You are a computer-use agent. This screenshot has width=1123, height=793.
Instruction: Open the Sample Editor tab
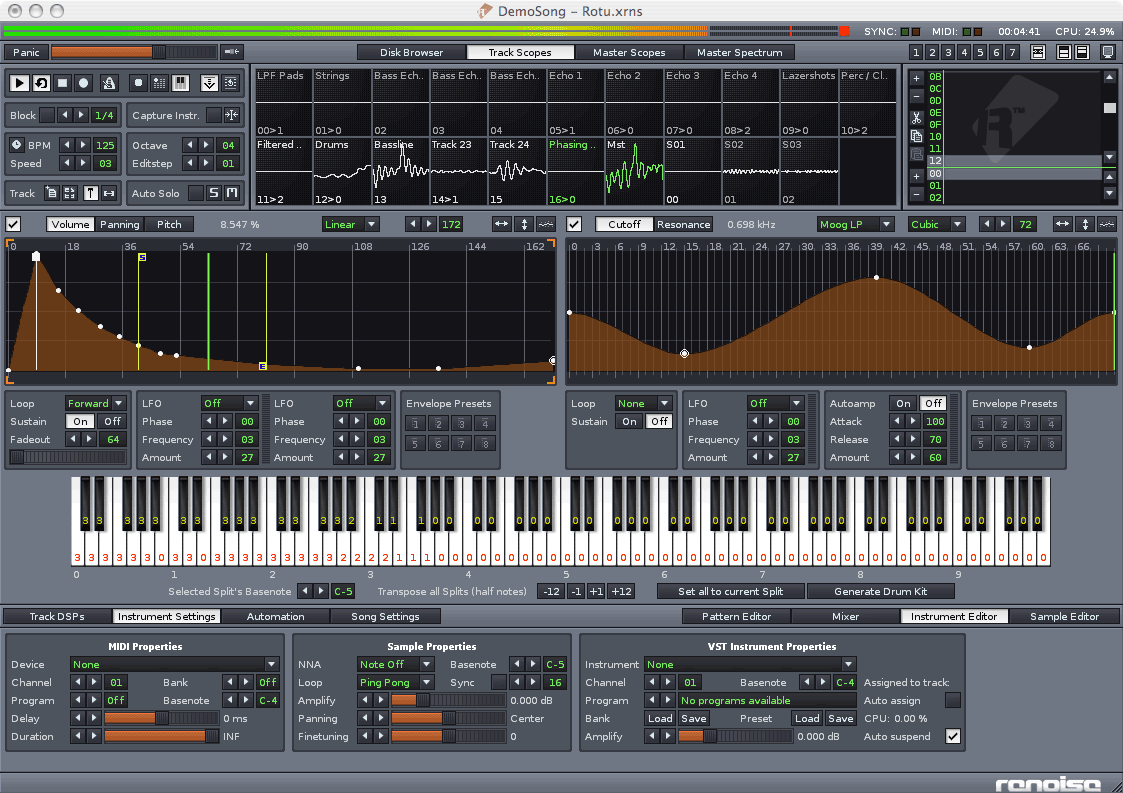point(1064,616)
